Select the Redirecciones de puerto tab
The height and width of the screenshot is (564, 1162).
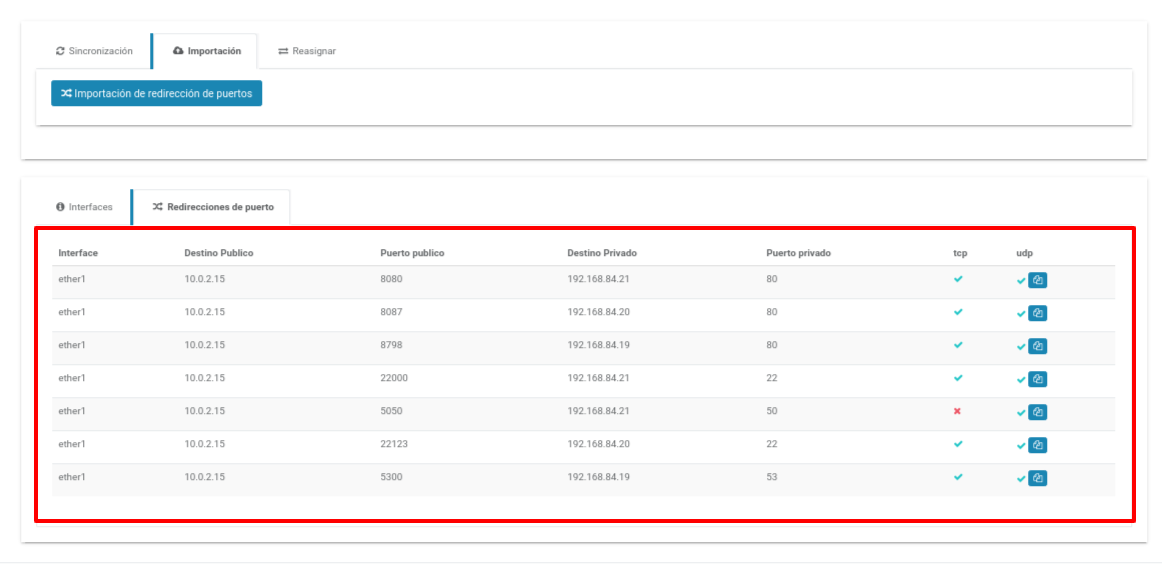tap(212, 207)
